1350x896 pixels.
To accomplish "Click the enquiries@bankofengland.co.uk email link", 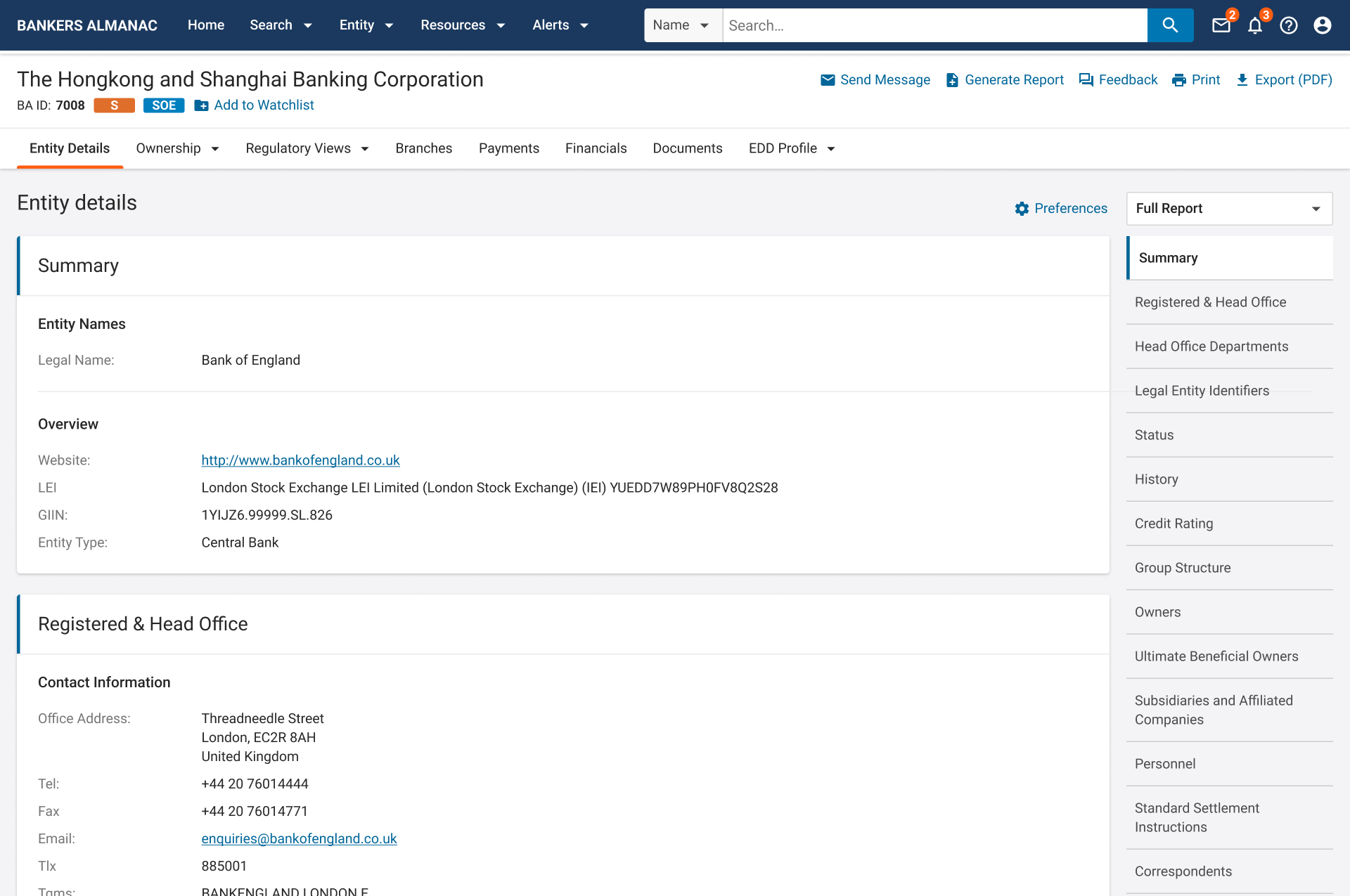I will click(299, 838).
